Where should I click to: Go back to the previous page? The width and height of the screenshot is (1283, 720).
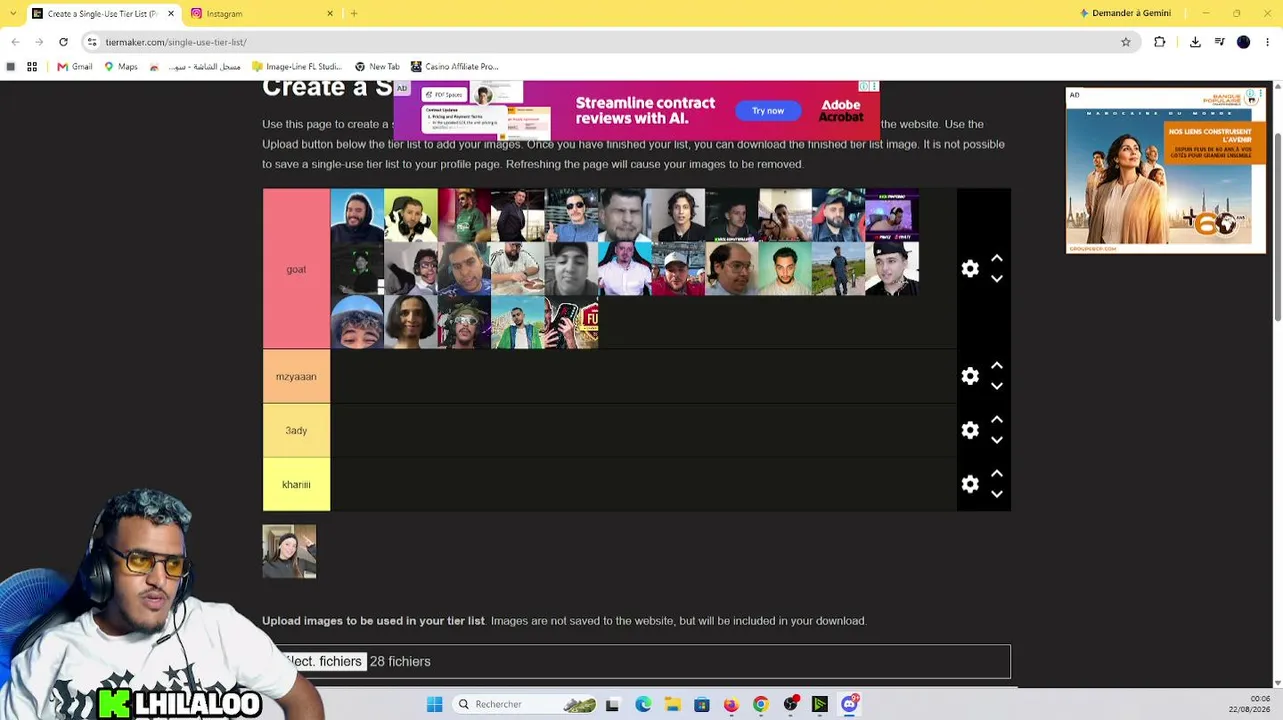coord(15,42)
